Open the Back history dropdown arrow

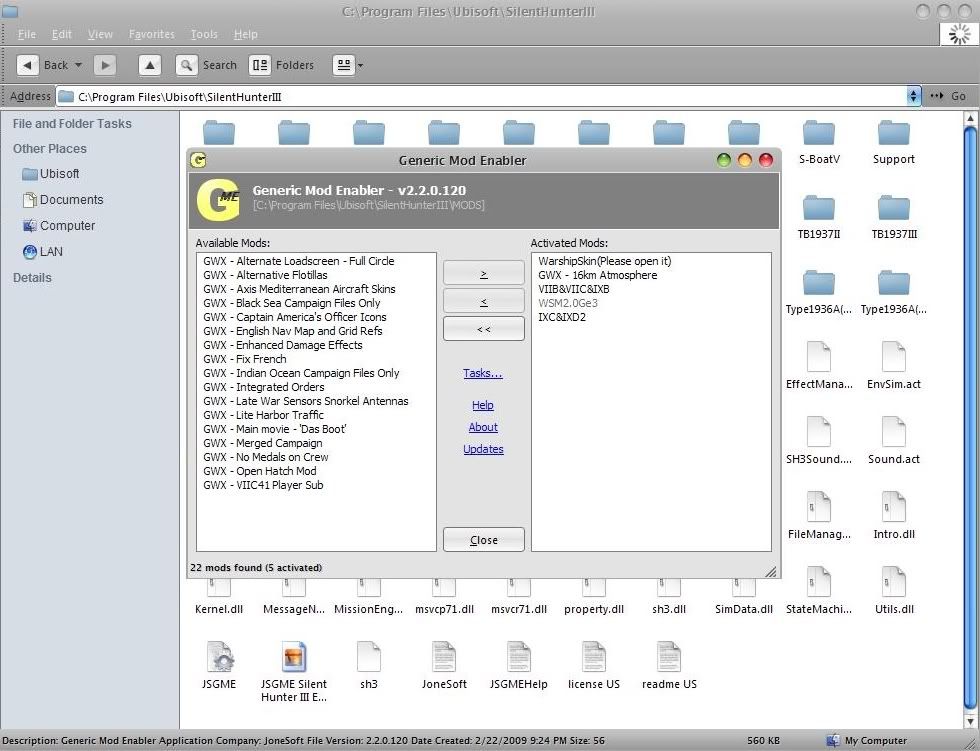point(78,65)
